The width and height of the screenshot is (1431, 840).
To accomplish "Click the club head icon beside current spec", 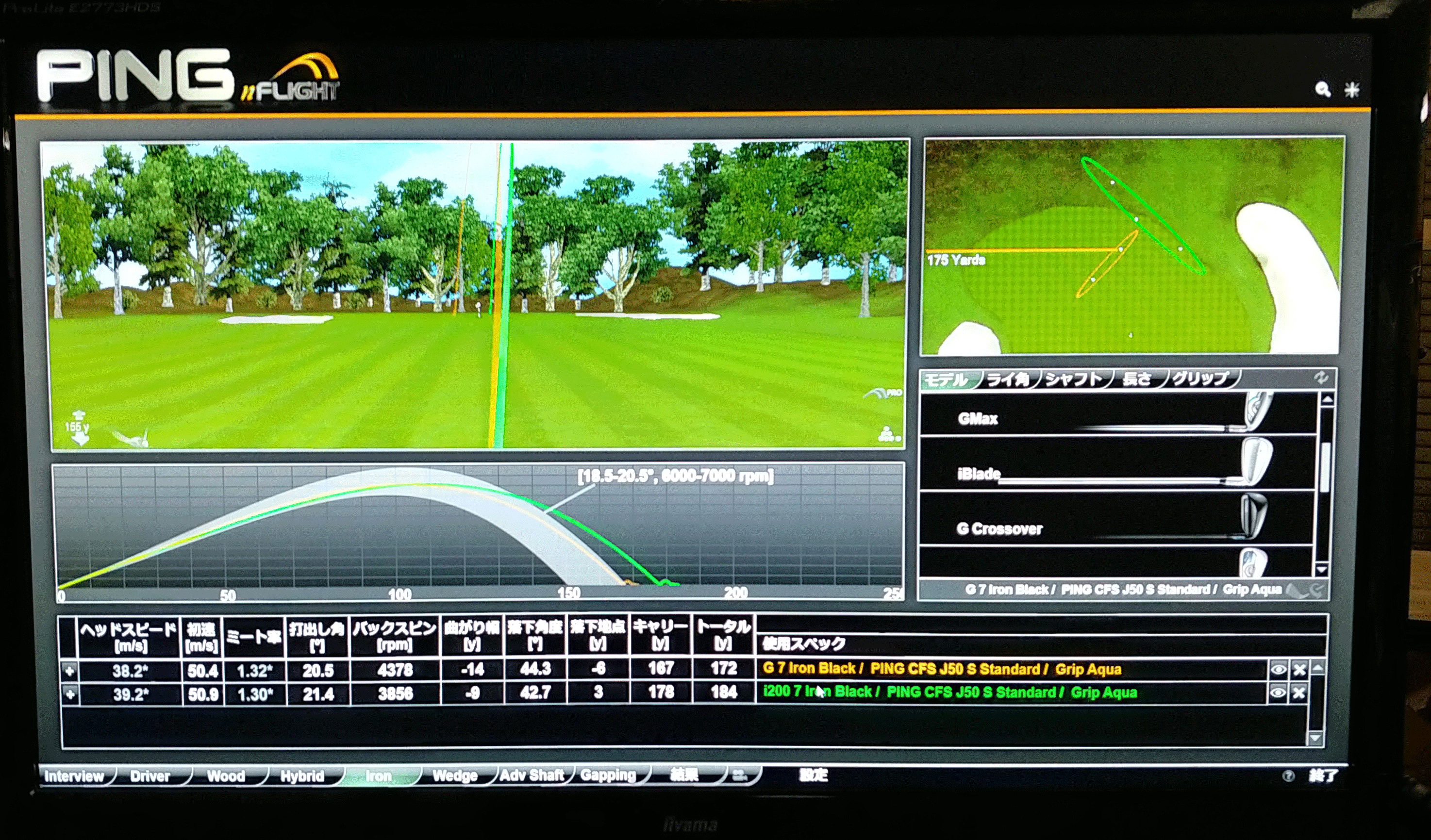I will tap(1296, 590).
